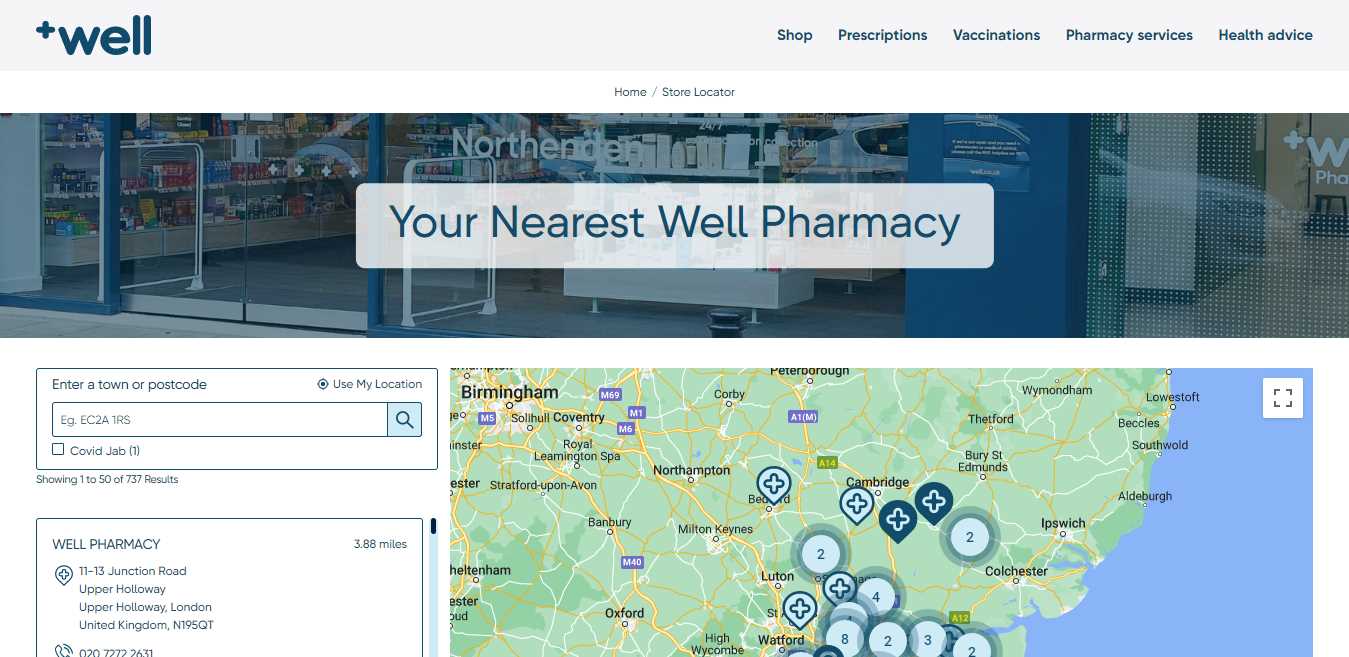Select the pharmacy pin near Bedford
Viewport: 1349px width, 657px height.
pos(773,486)
